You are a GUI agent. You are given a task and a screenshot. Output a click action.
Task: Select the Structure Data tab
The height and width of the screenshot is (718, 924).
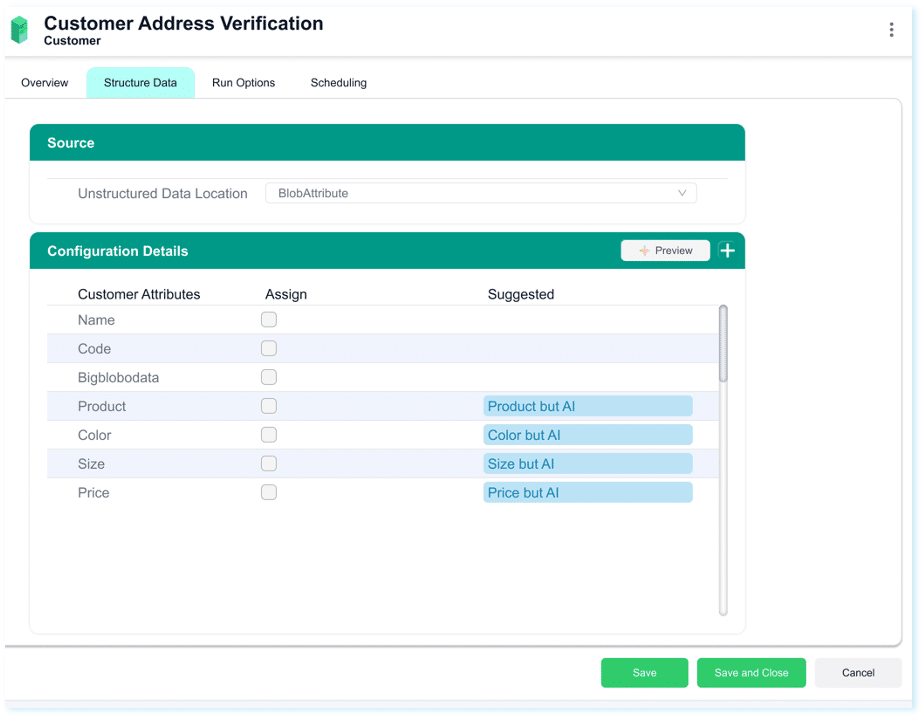[140, 83]
